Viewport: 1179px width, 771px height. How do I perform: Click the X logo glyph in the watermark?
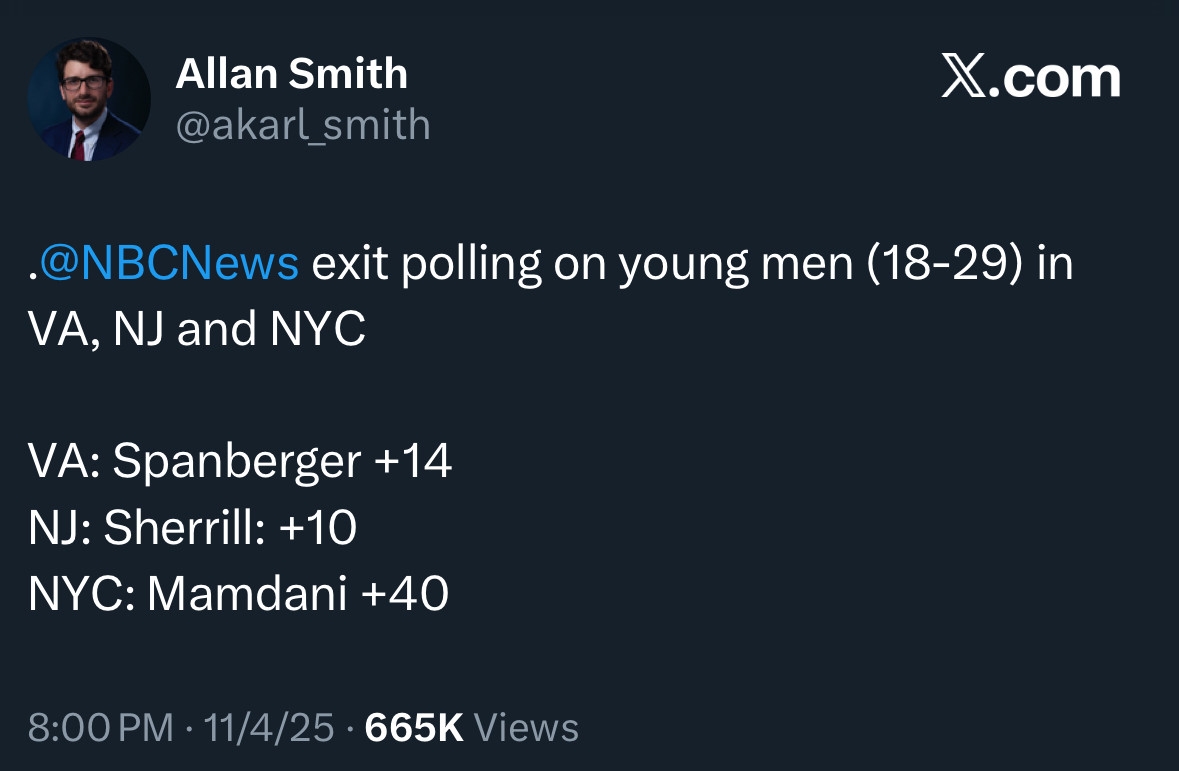click(964, 78)
